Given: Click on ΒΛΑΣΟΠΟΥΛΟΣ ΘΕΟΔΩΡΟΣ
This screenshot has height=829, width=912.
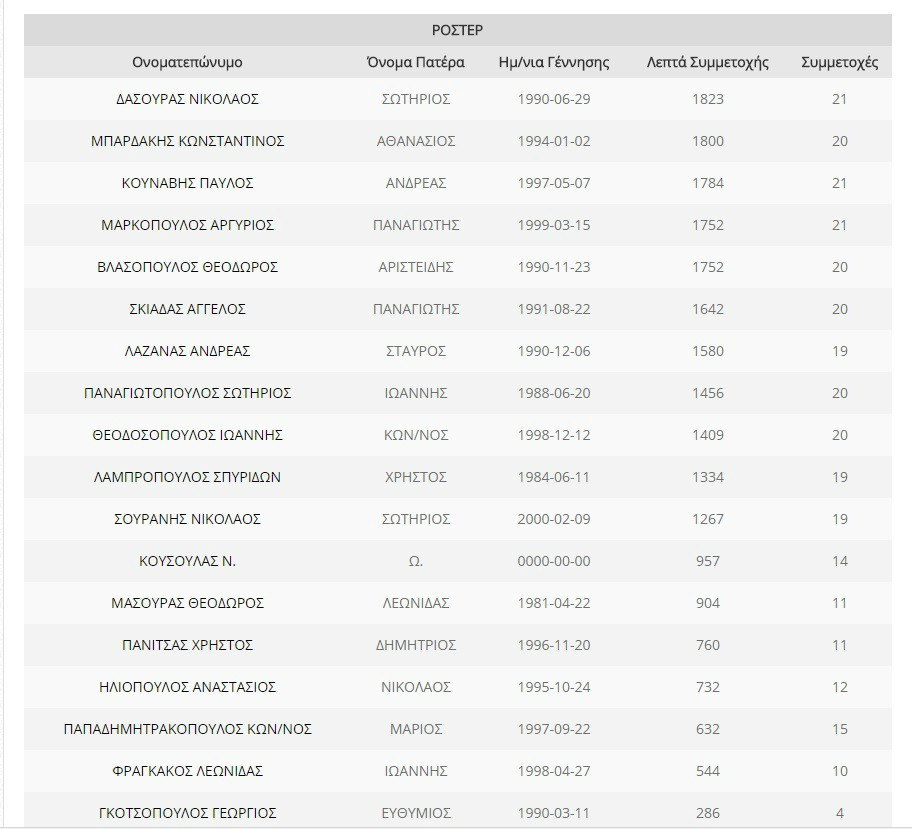Looking at the screenshot, I should pyautogui.click(x=187, y=267).
